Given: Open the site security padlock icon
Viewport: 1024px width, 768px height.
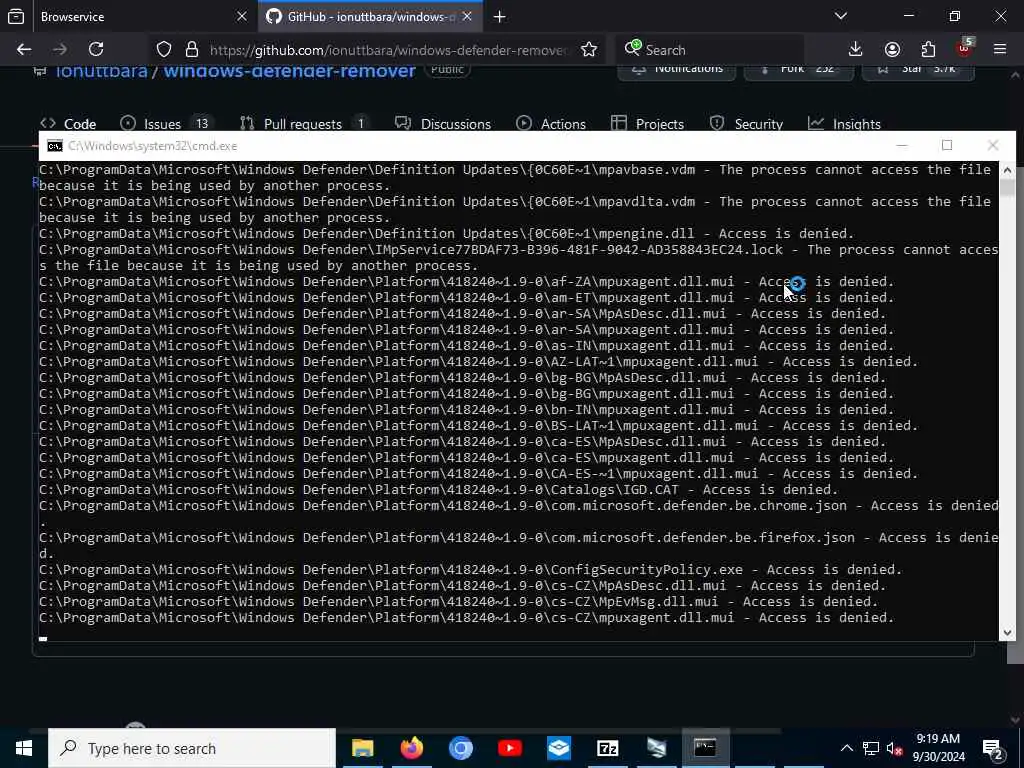Looking at the screenshot, I should [191, 50].
